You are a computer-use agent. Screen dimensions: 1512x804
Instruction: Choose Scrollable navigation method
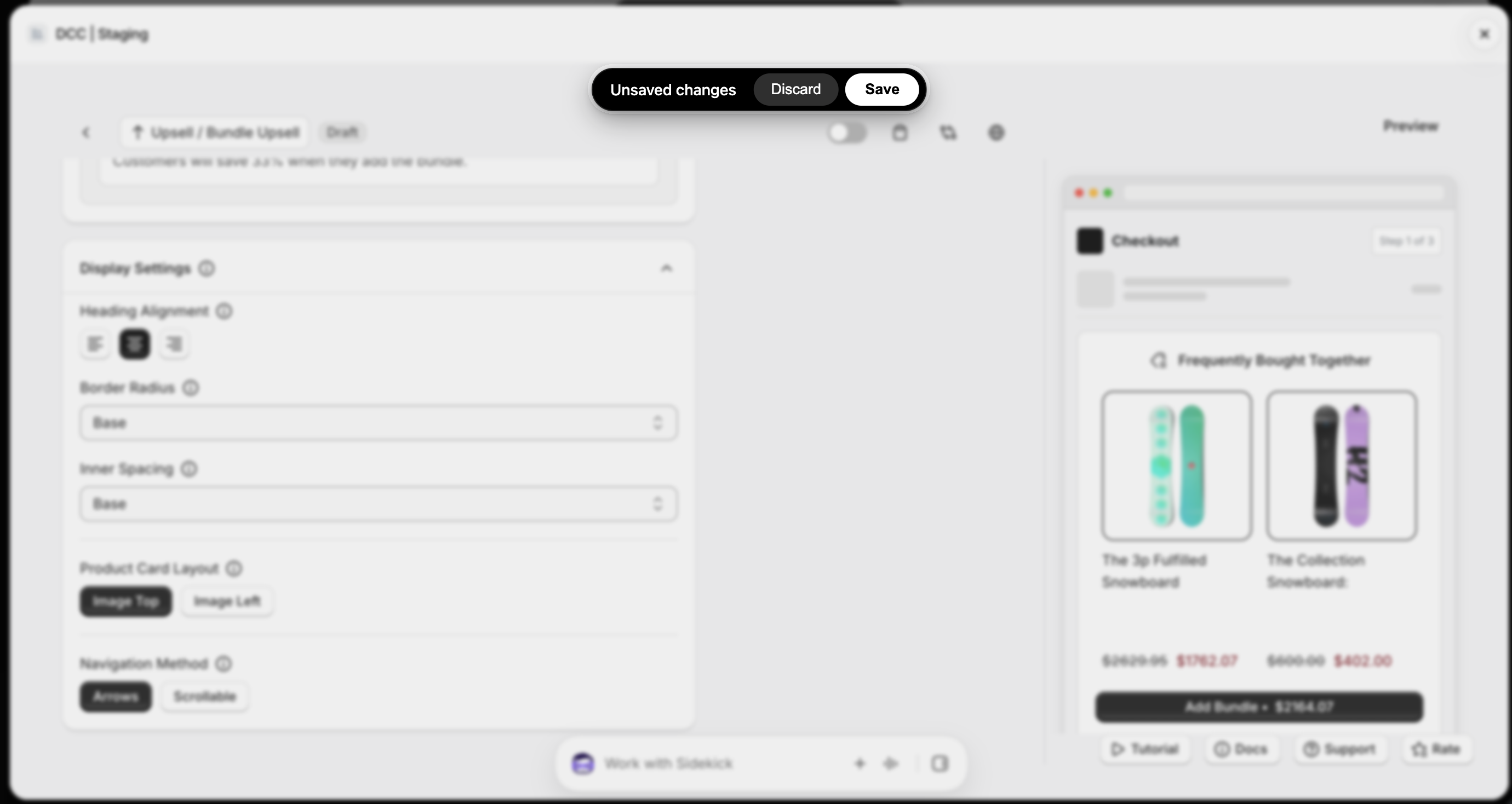[205, 697]
